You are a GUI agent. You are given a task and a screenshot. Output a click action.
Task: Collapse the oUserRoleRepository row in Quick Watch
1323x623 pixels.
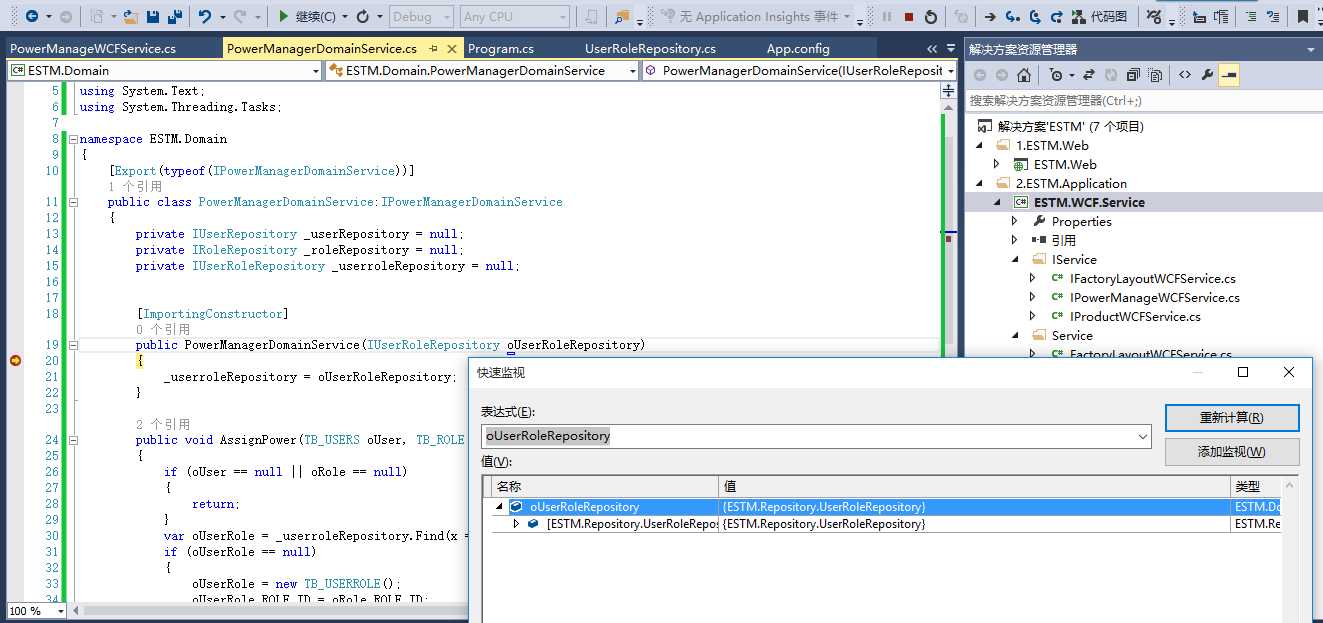click(500, 507)
